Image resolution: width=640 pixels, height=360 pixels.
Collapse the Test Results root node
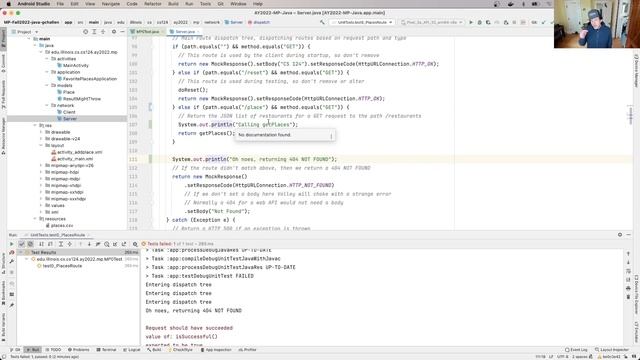pos(21,252)
